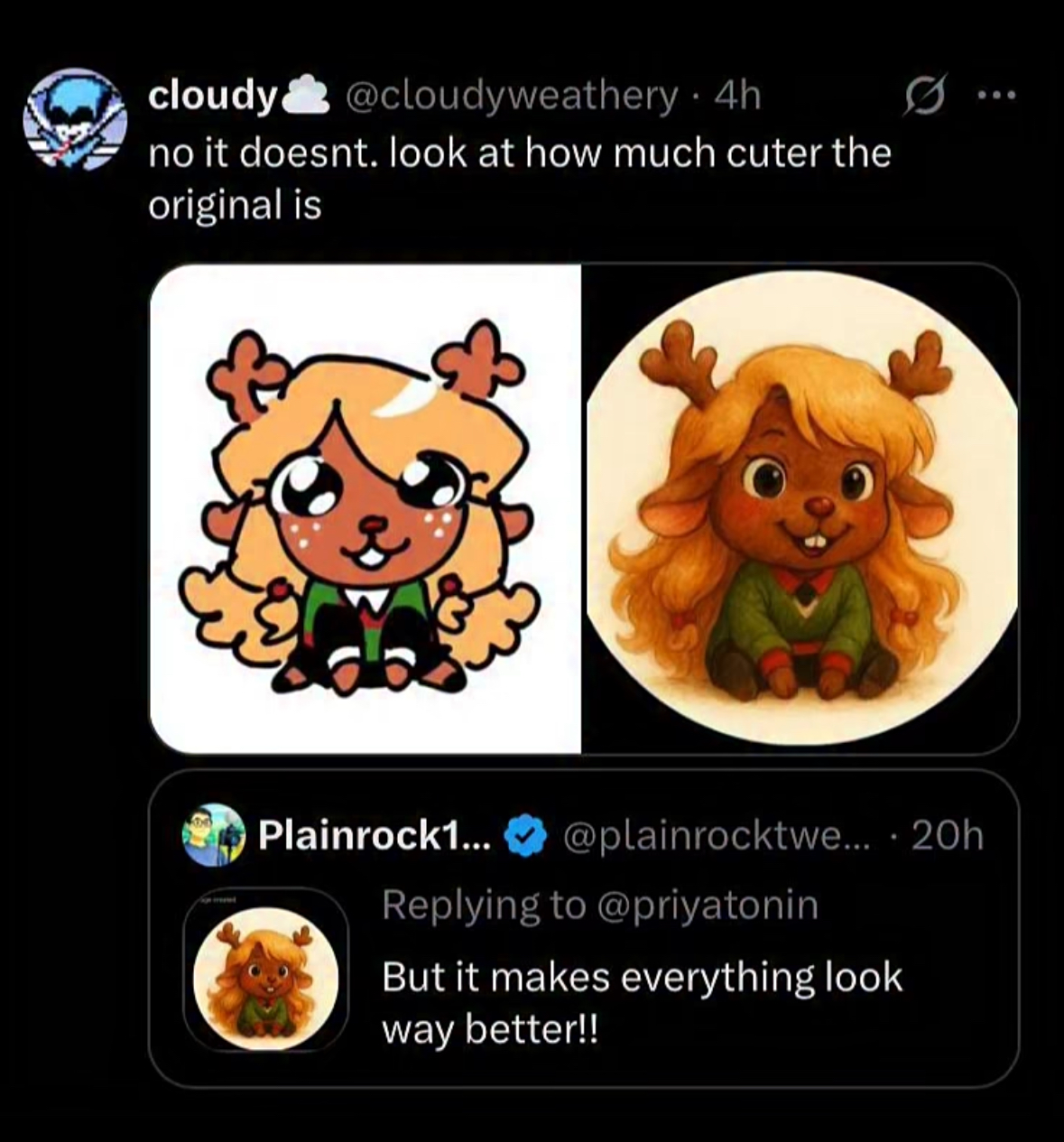Click the slashed-circle Grok icon
The image size is (1064, 1142).
(x=922, y=96)
